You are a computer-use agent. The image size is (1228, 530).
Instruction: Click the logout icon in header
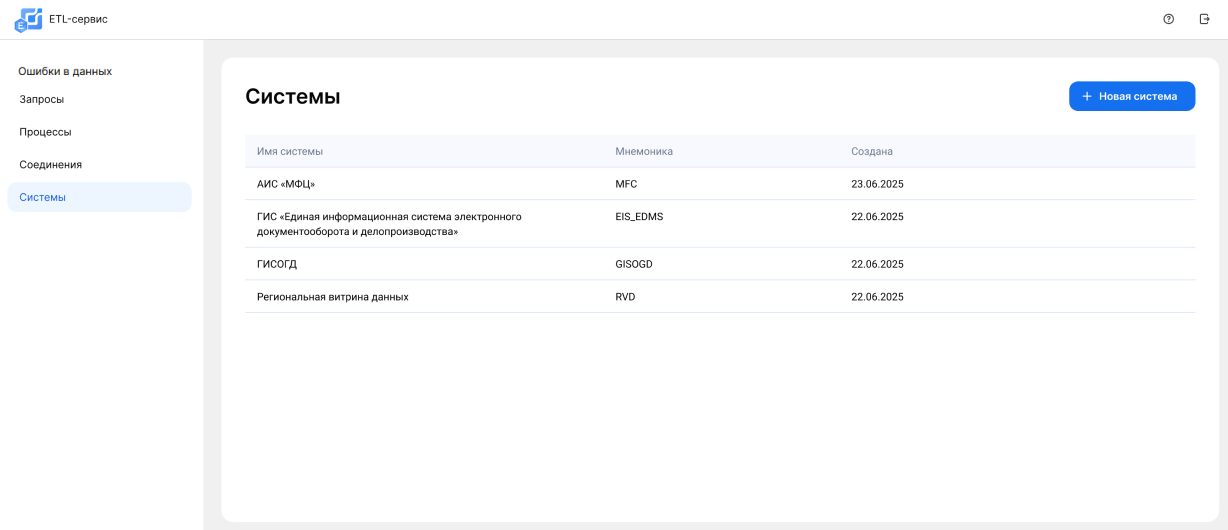click(x=1204, y=19)
